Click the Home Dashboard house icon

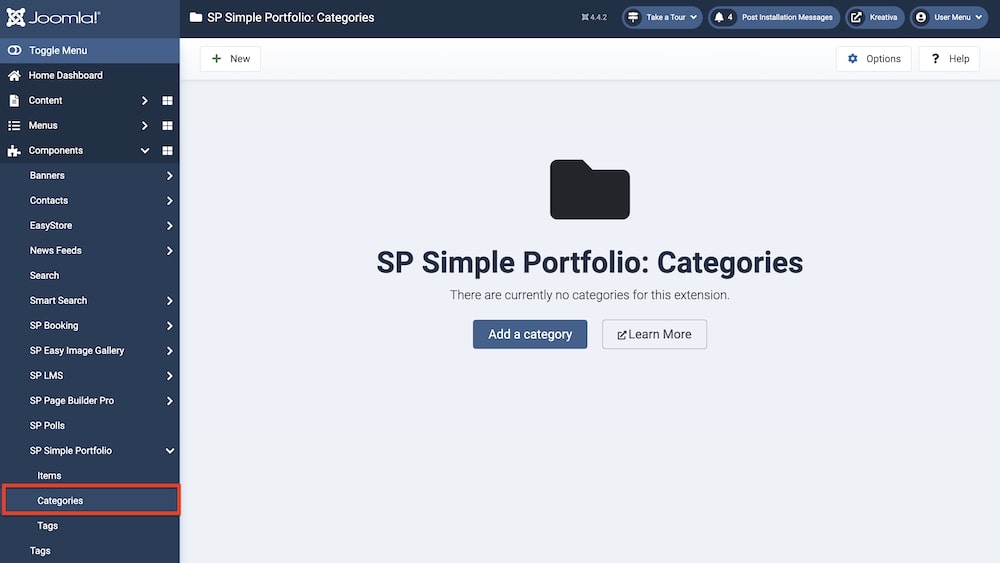pyautogui.click(x=14, y=76)
